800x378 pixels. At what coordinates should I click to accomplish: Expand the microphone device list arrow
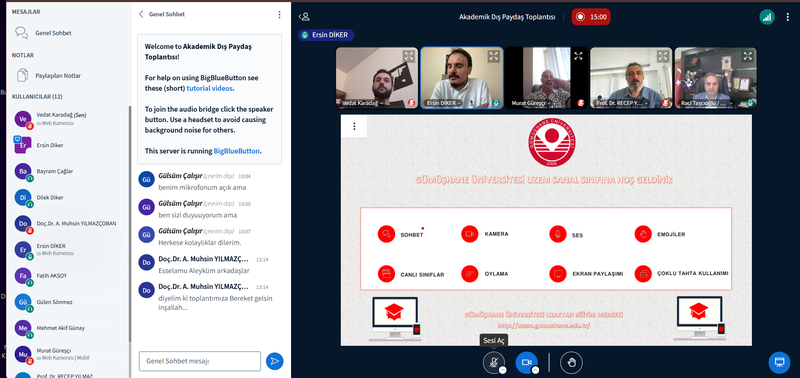[503, 370]
